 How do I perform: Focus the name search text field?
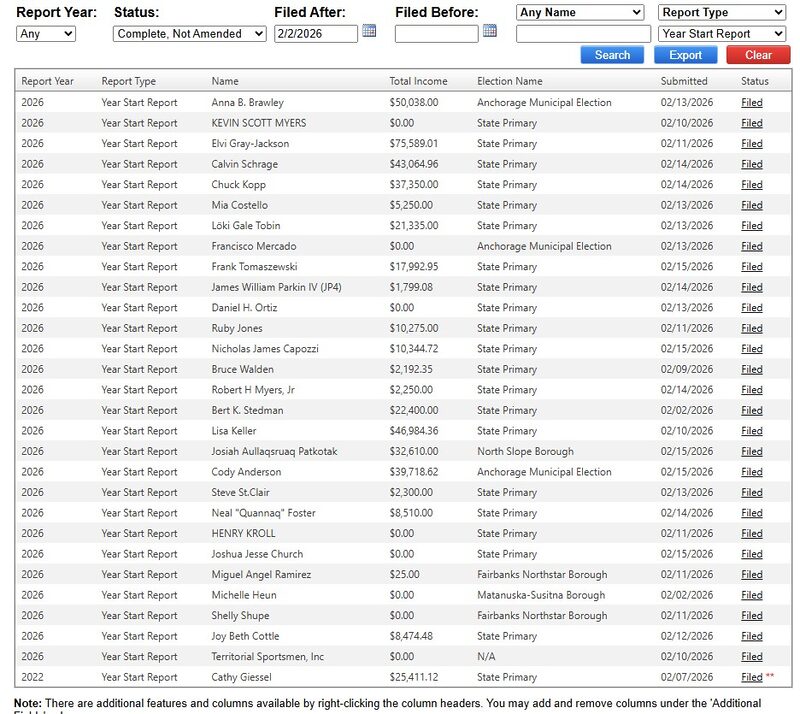[583, 34]
